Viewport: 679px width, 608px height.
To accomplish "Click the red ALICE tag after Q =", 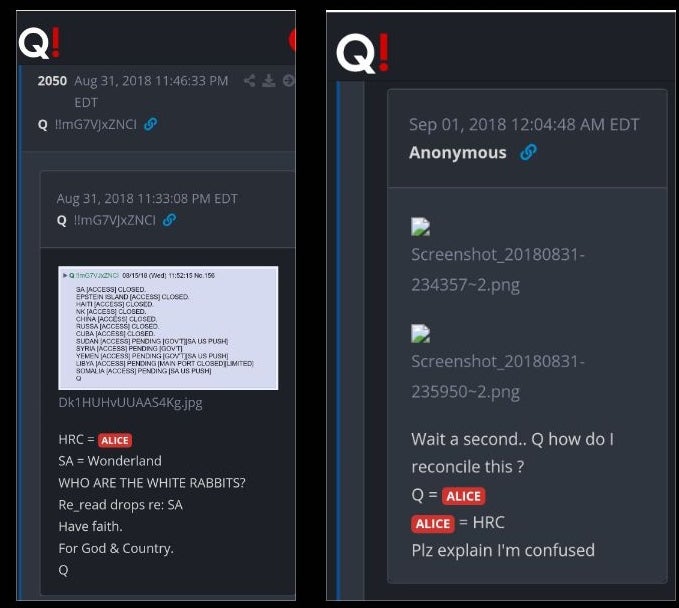I will coord(463,496).
